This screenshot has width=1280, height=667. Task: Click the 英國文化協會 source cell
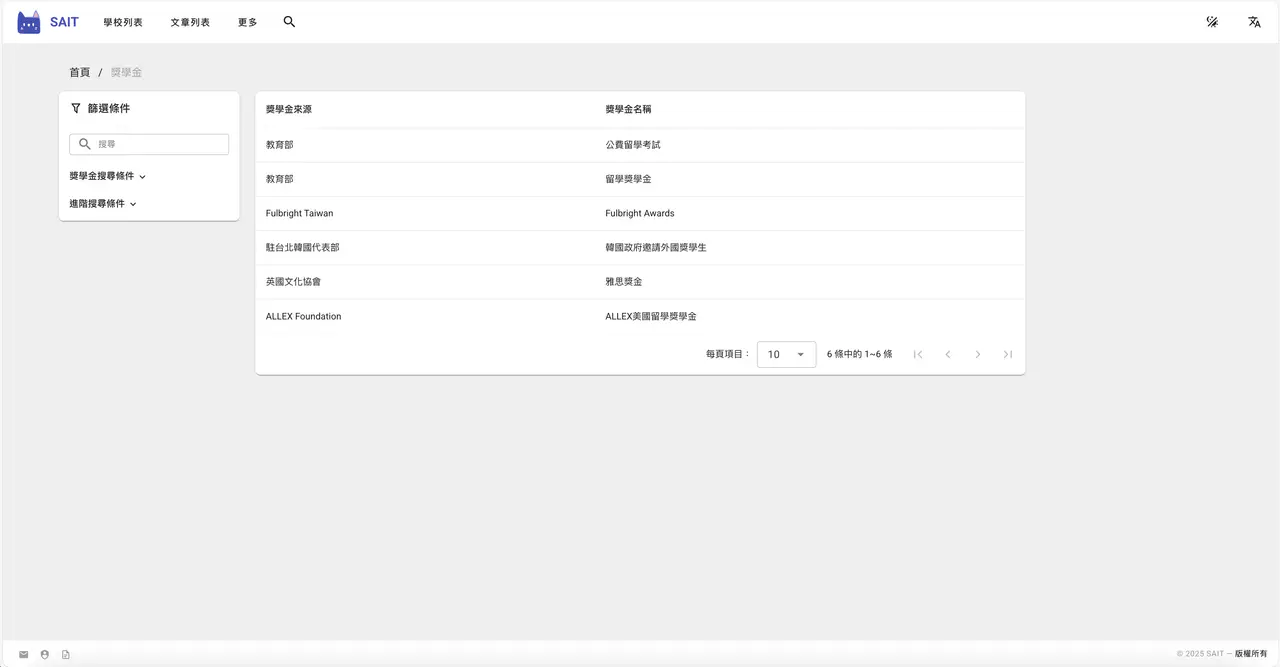pos(294,282)
